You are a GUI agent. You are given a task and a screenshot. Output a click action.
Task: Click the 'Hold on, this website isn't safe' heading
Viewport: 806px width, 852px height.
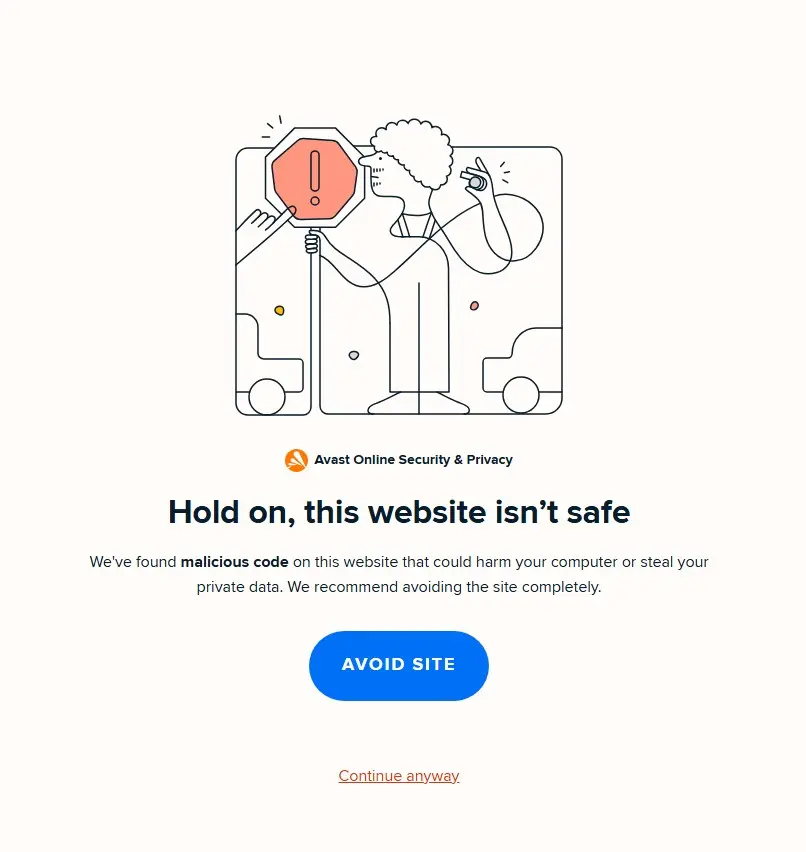click(399, 512)
